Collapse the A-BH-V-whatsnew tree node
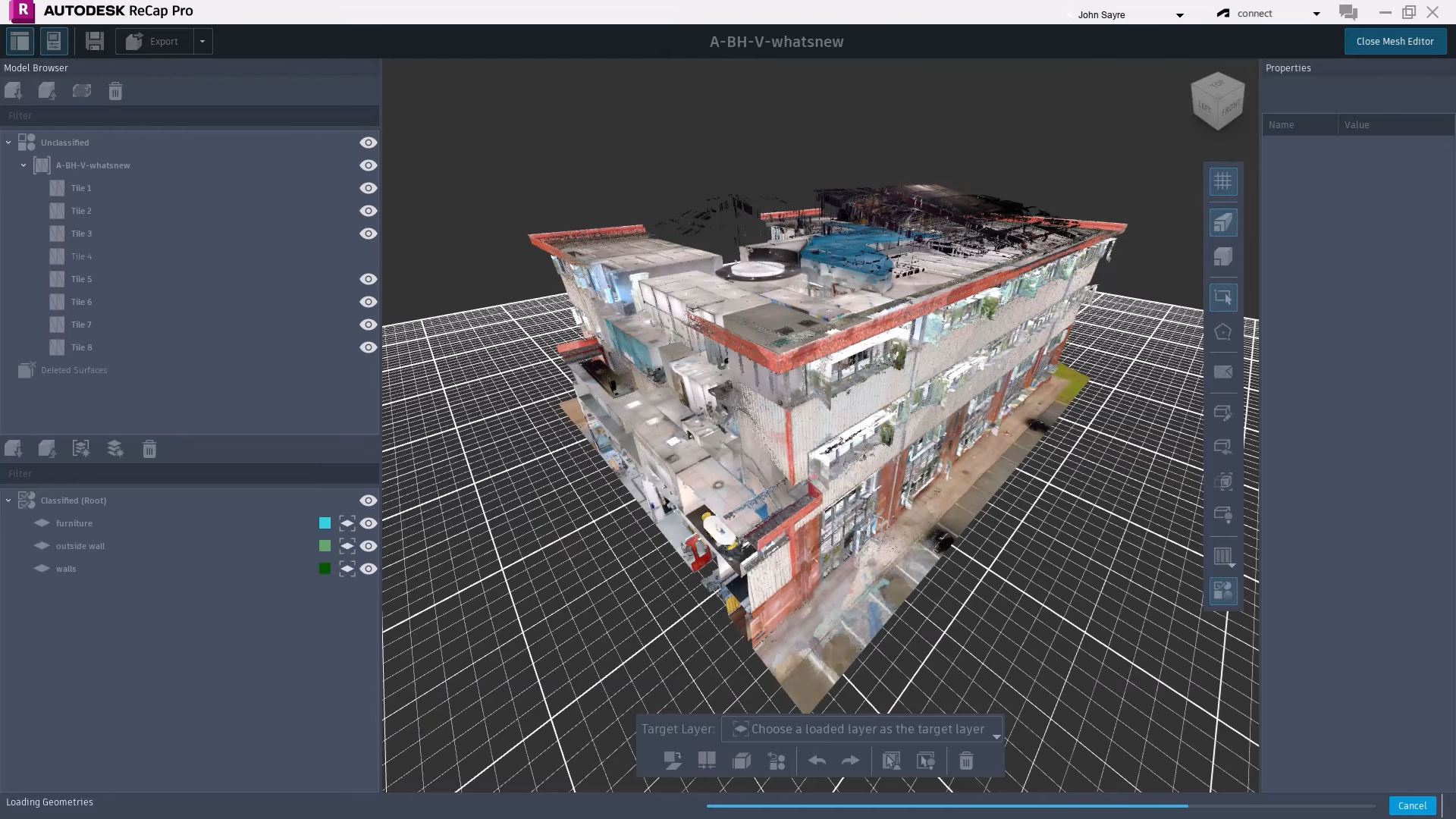Image resolution: width=1456 pixels, height=819 pixels. 24,165
